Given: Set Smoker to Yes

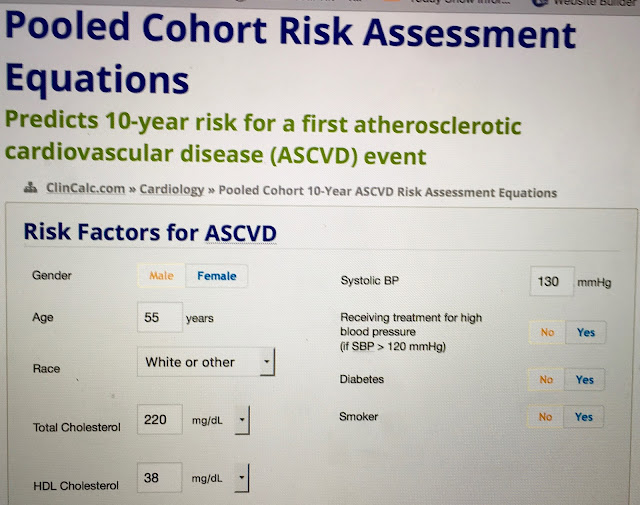Looking at the screenshot, I should coord(584,417).
